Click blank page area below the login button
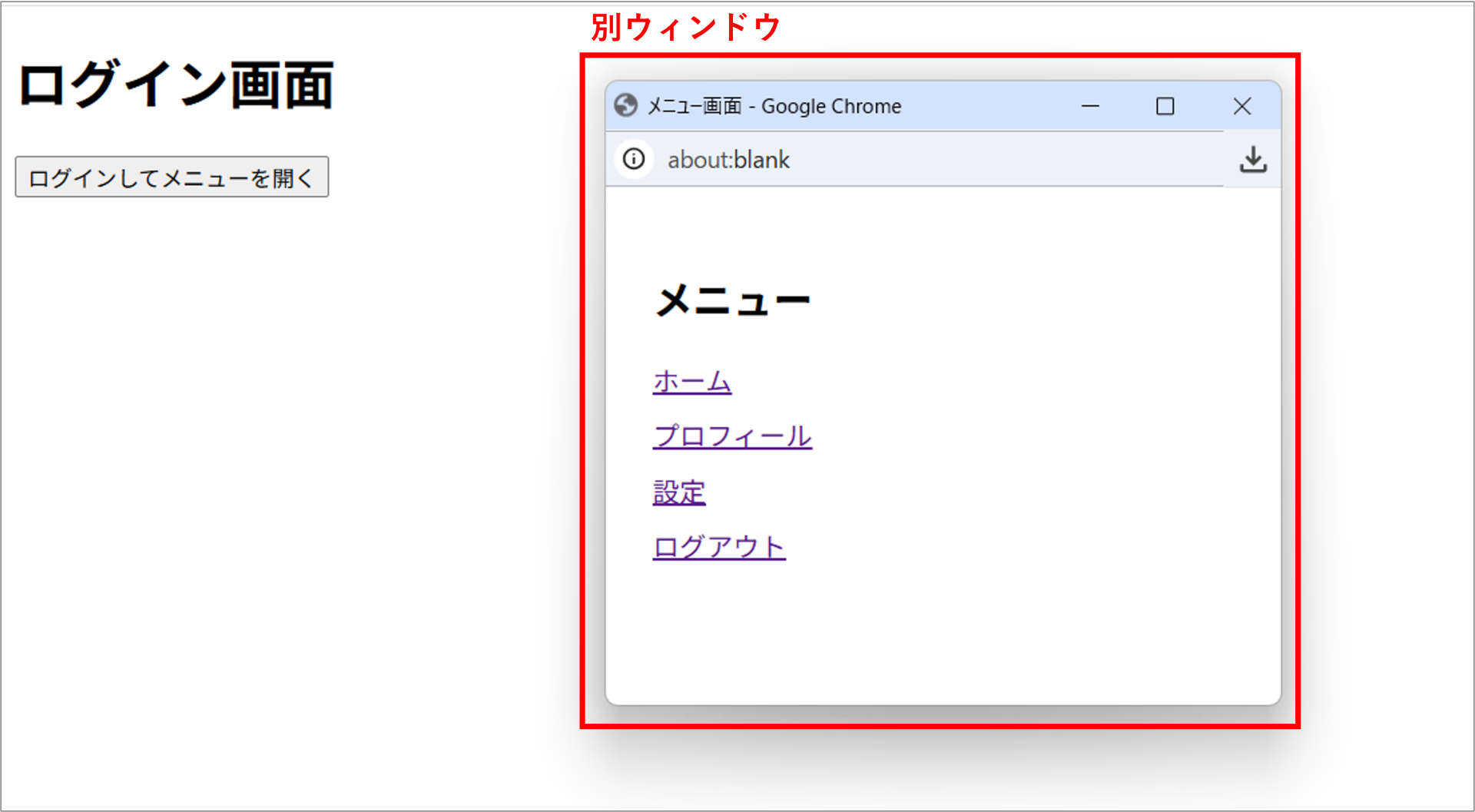The height and width of the screenshot is (812, 1475). pos(230,461)
